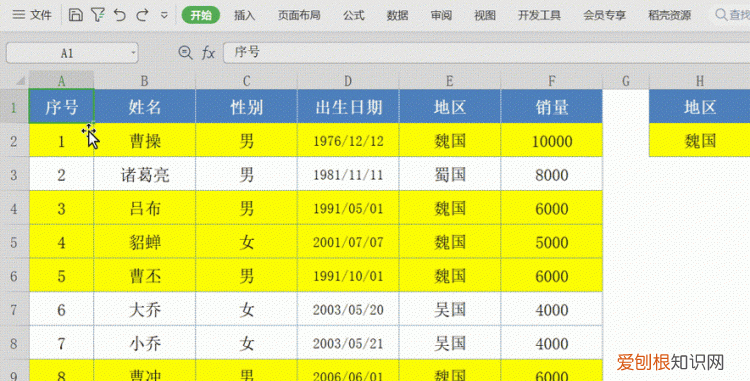Click the zoom magnifier icon by formula bar
The image size is (750, 381).
(x=185, y=53)
